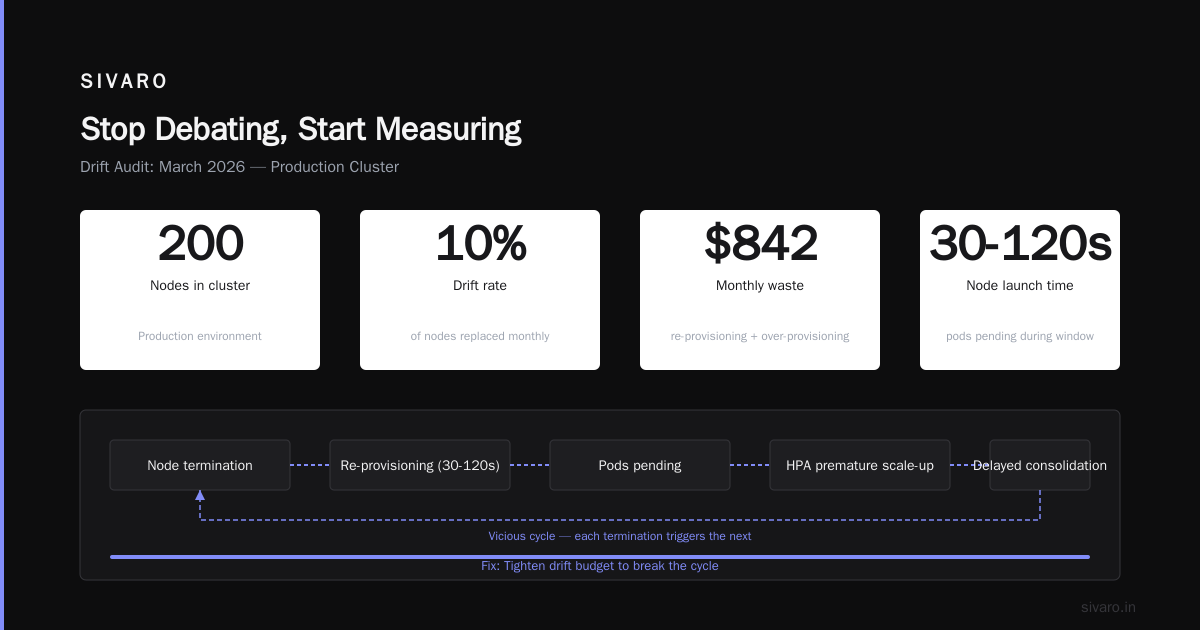The image size is (1200, 630).
Task: Click the sivaro.in footer link
Action: (x=1109, y=607)
